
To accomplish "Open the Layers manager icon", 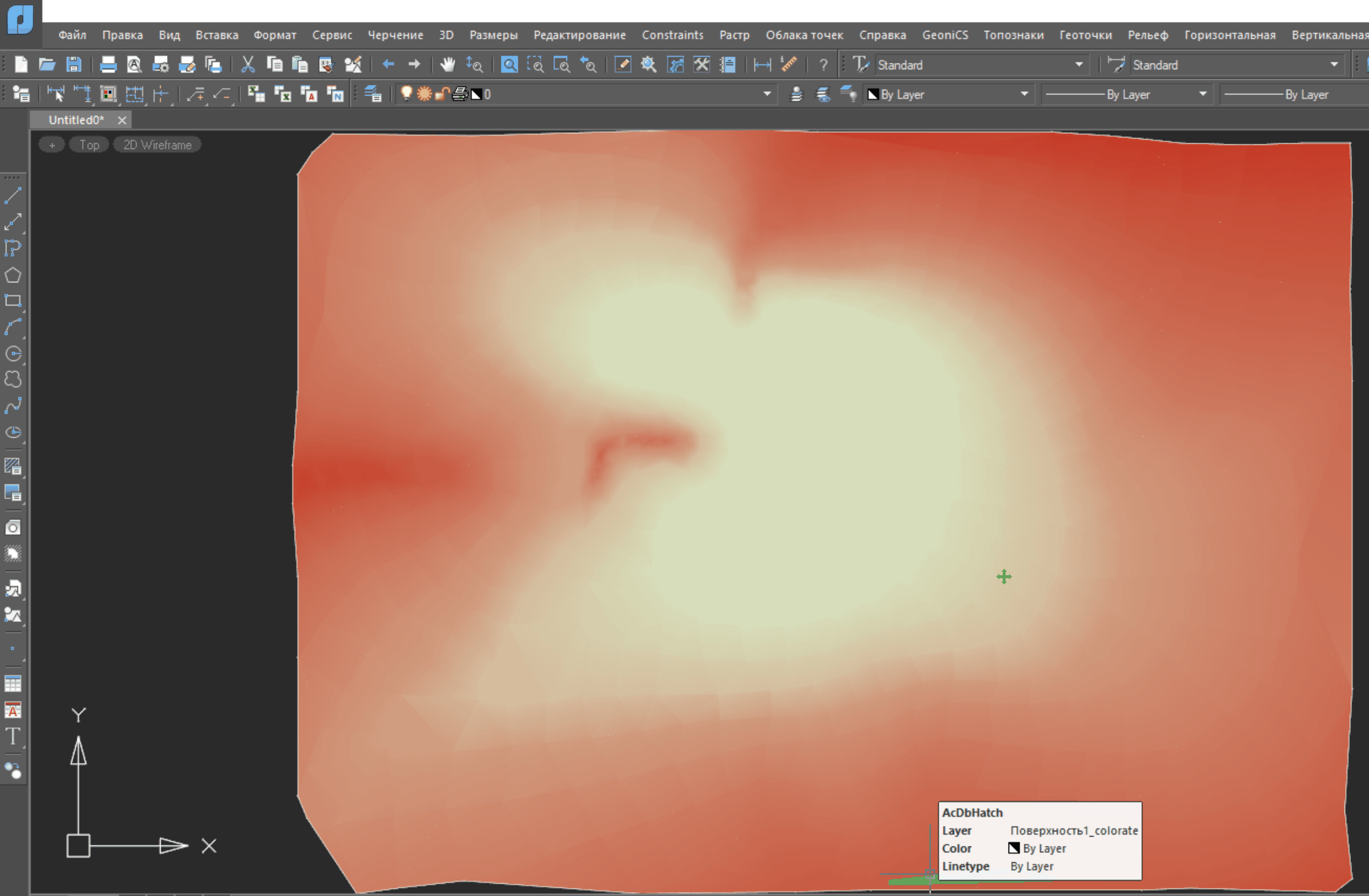I will (x=373, y=94).
